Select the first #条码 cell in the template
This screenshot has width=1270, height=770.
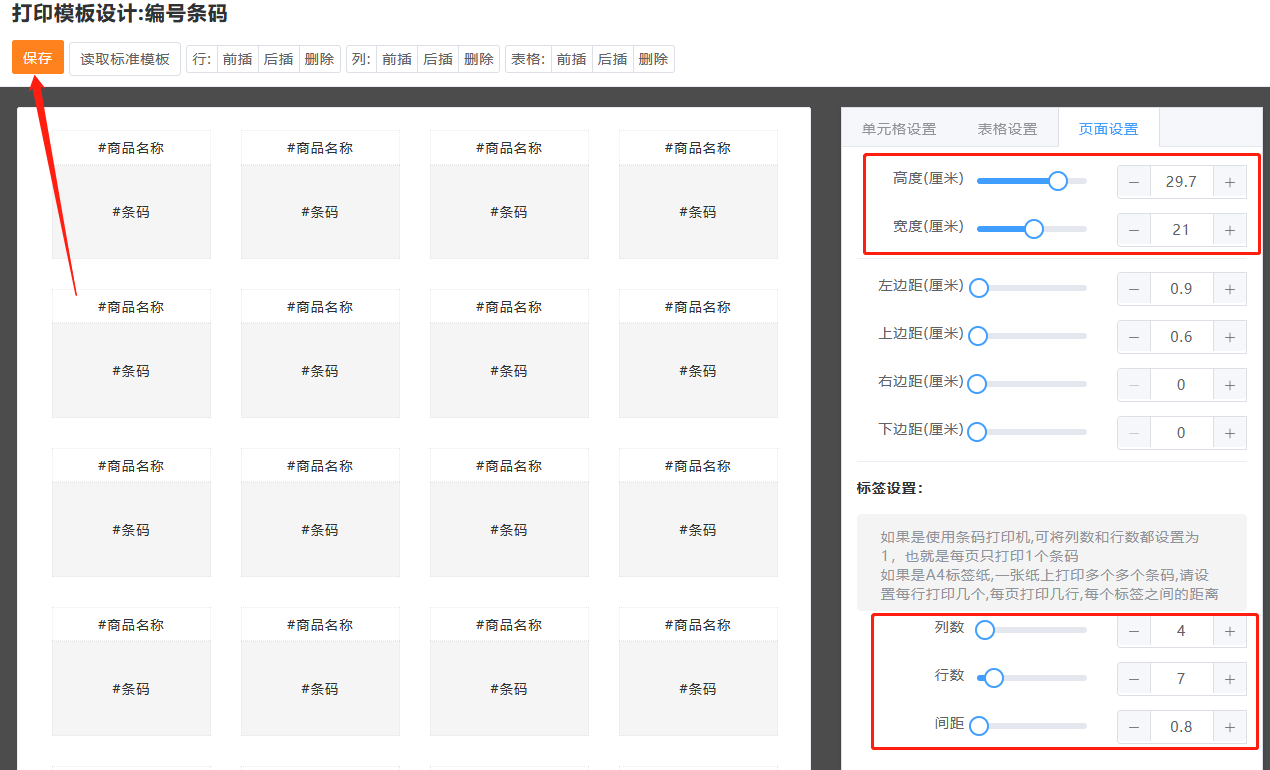131,212
